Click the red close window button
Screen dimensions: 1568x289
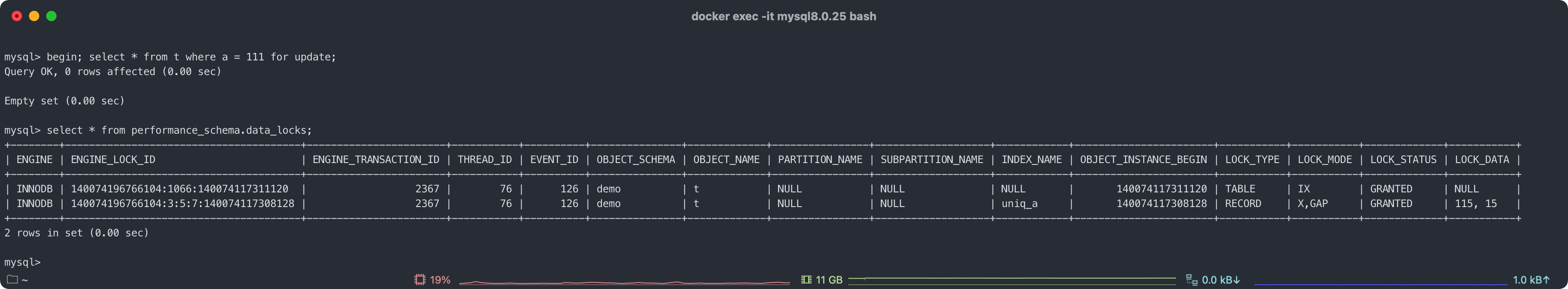coord(17,16)
